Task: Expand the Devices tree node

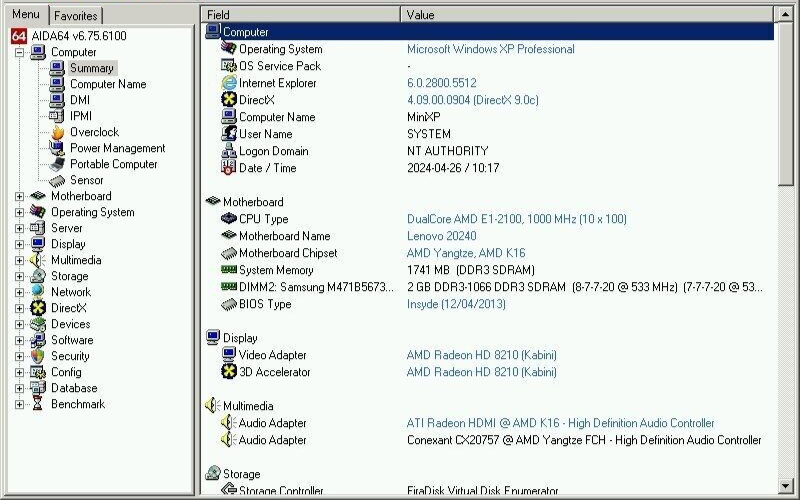Action: click(x=19, y=324)
